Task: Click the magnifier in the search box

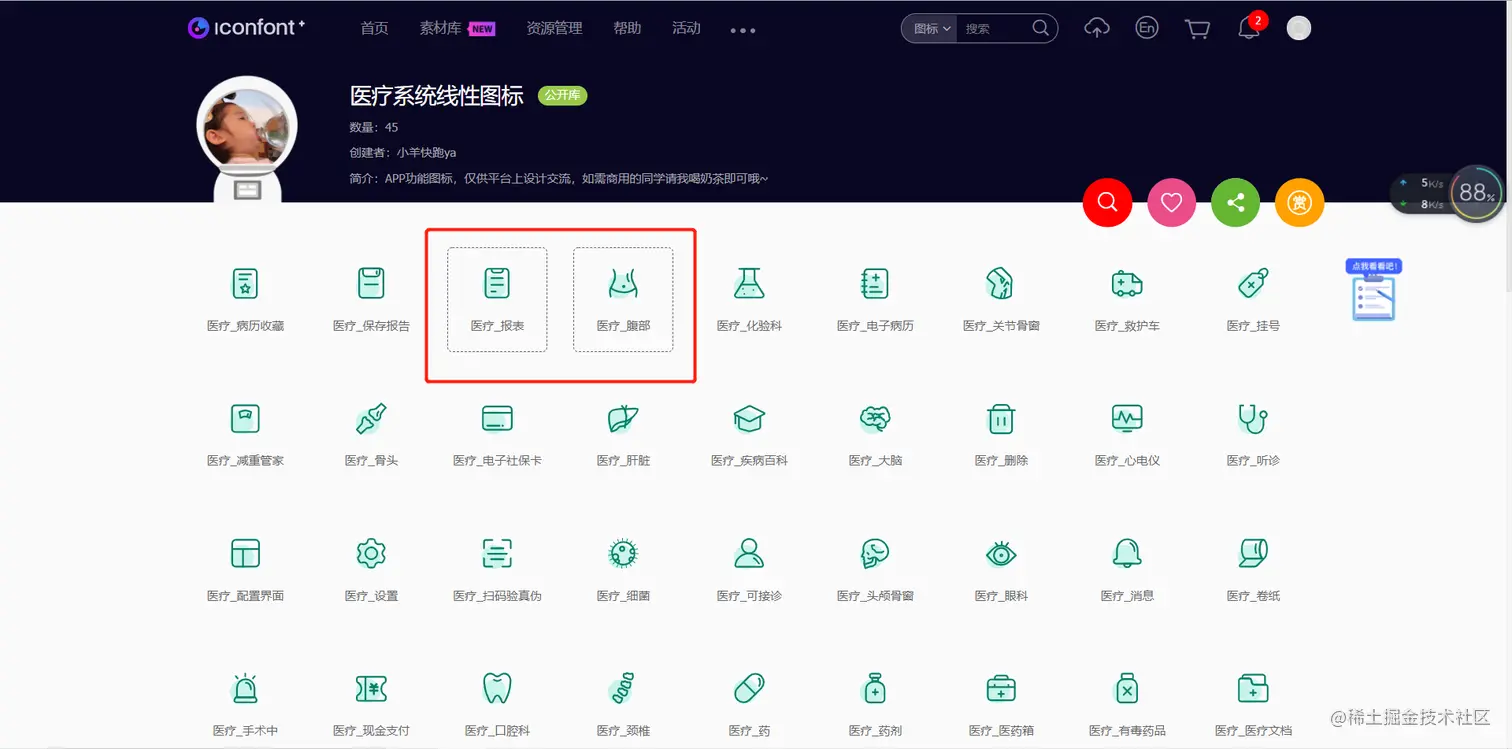Action: click(1041, 28)
